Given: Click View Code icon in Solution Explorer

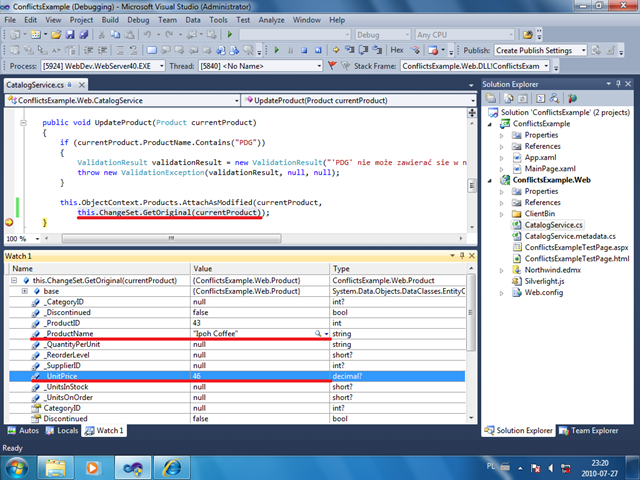Looking at the screenshot, I should (x=540, y=98).
